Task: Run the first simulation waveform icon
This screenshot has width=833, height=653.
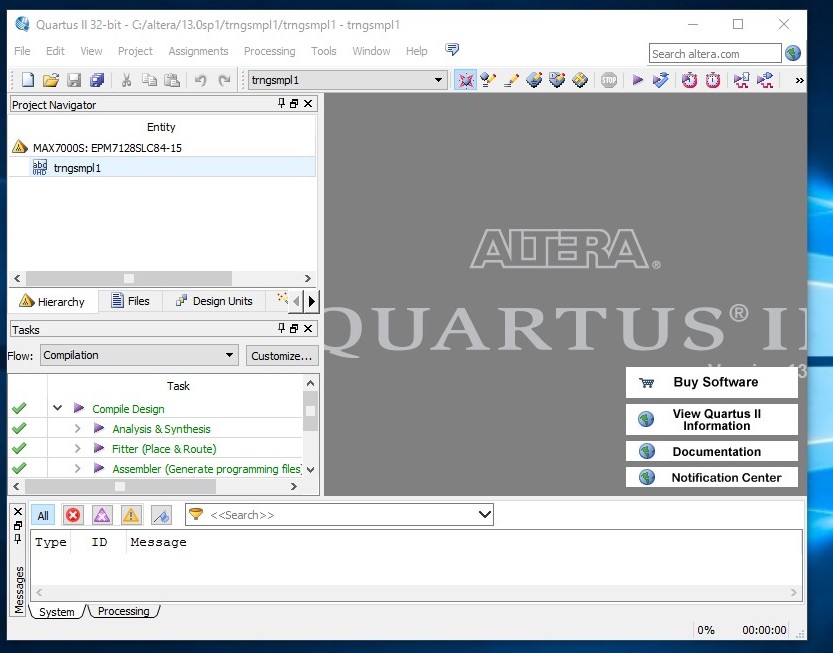Action: click(741, 80)
